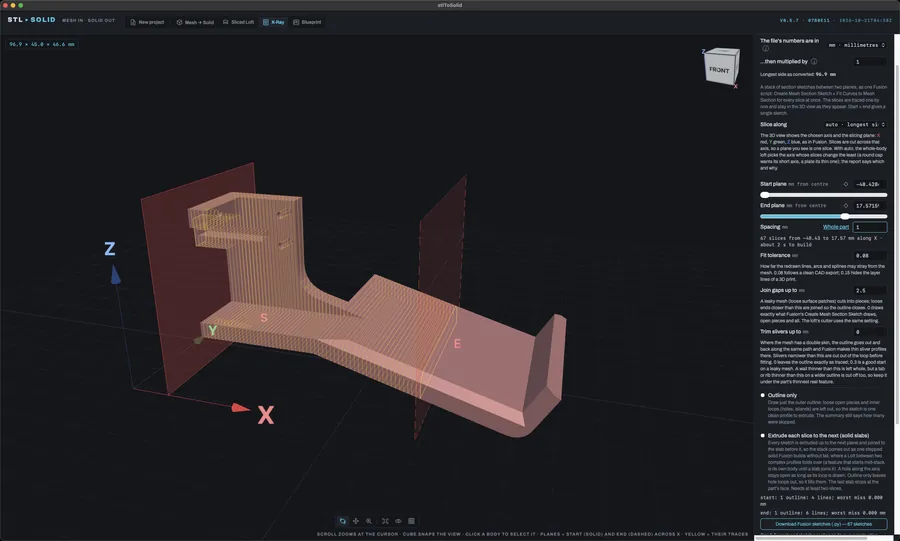Click the multiplied-by value field
This screenshot has height=541, width=900.
coord(870,62)
